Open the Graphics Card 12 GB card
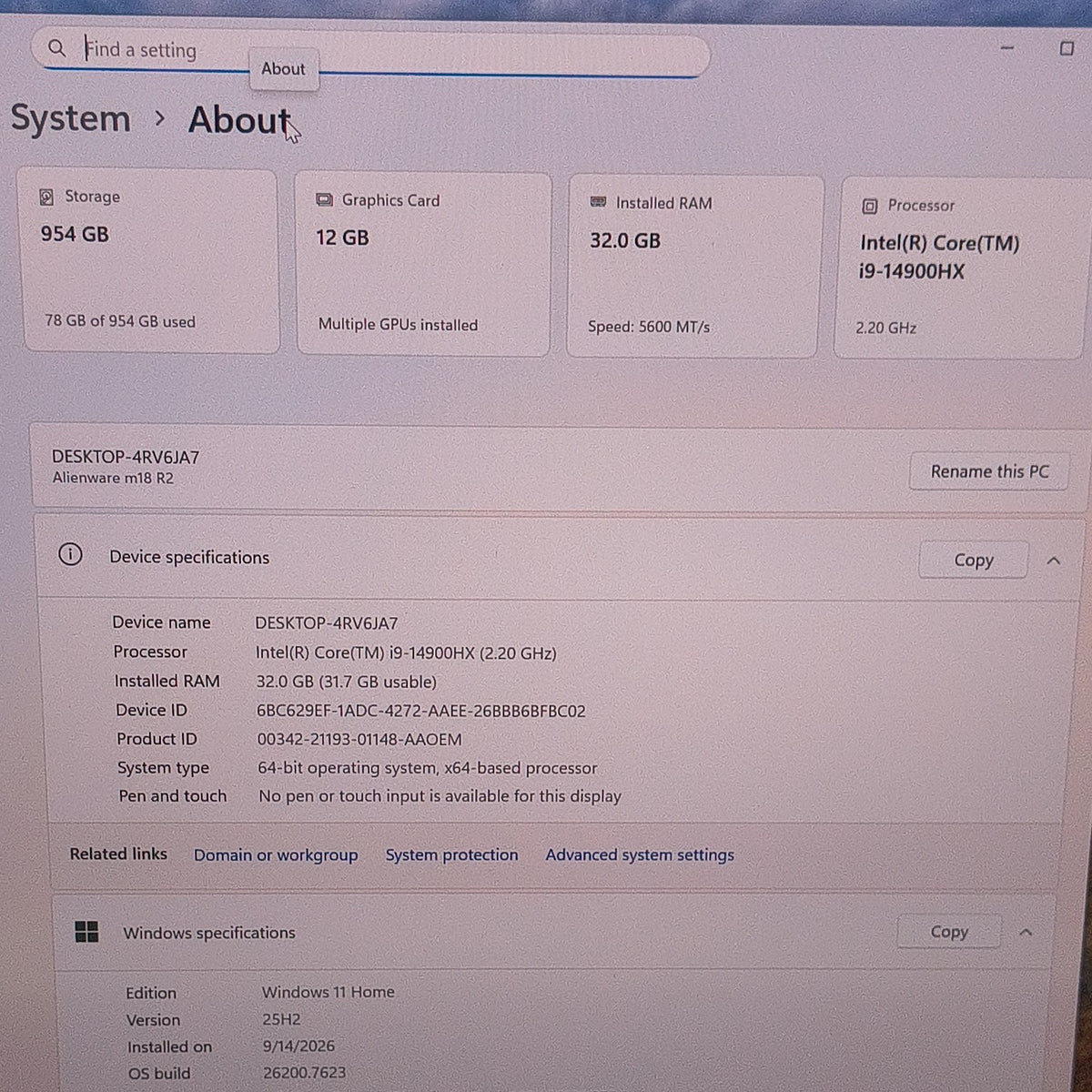 (x=423, y=264)
